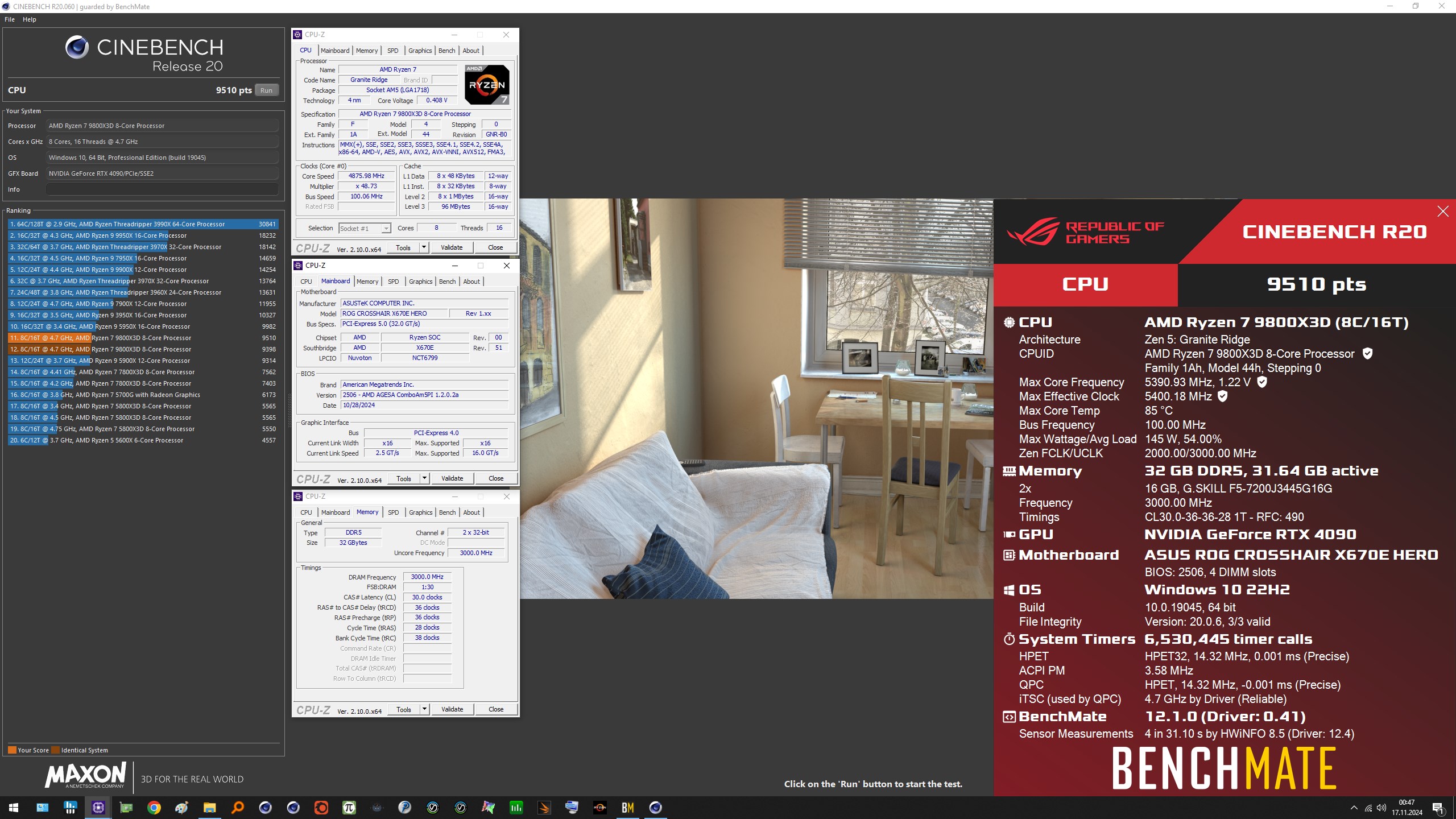Open Tools dropdown arrow in Memory tab window

click(x=424, y=709)
